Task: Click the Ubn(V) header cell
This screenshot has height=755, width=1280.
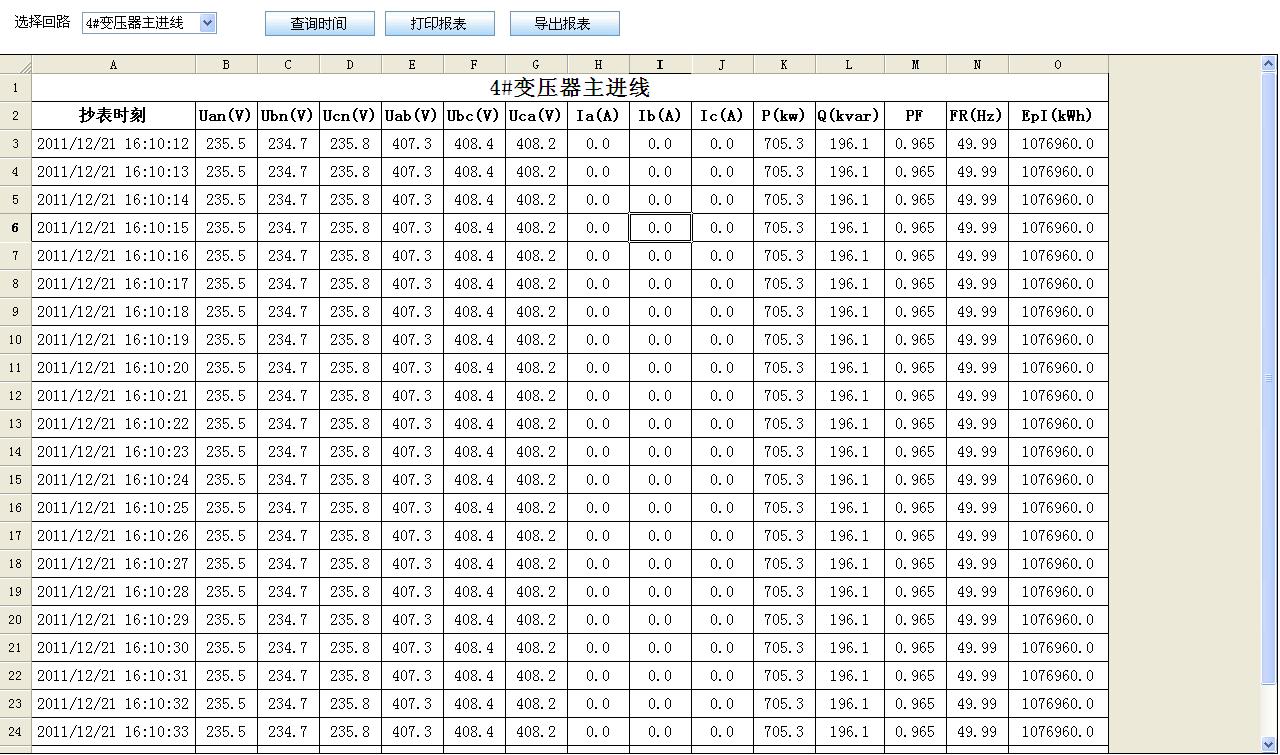Action: point(288,116)
